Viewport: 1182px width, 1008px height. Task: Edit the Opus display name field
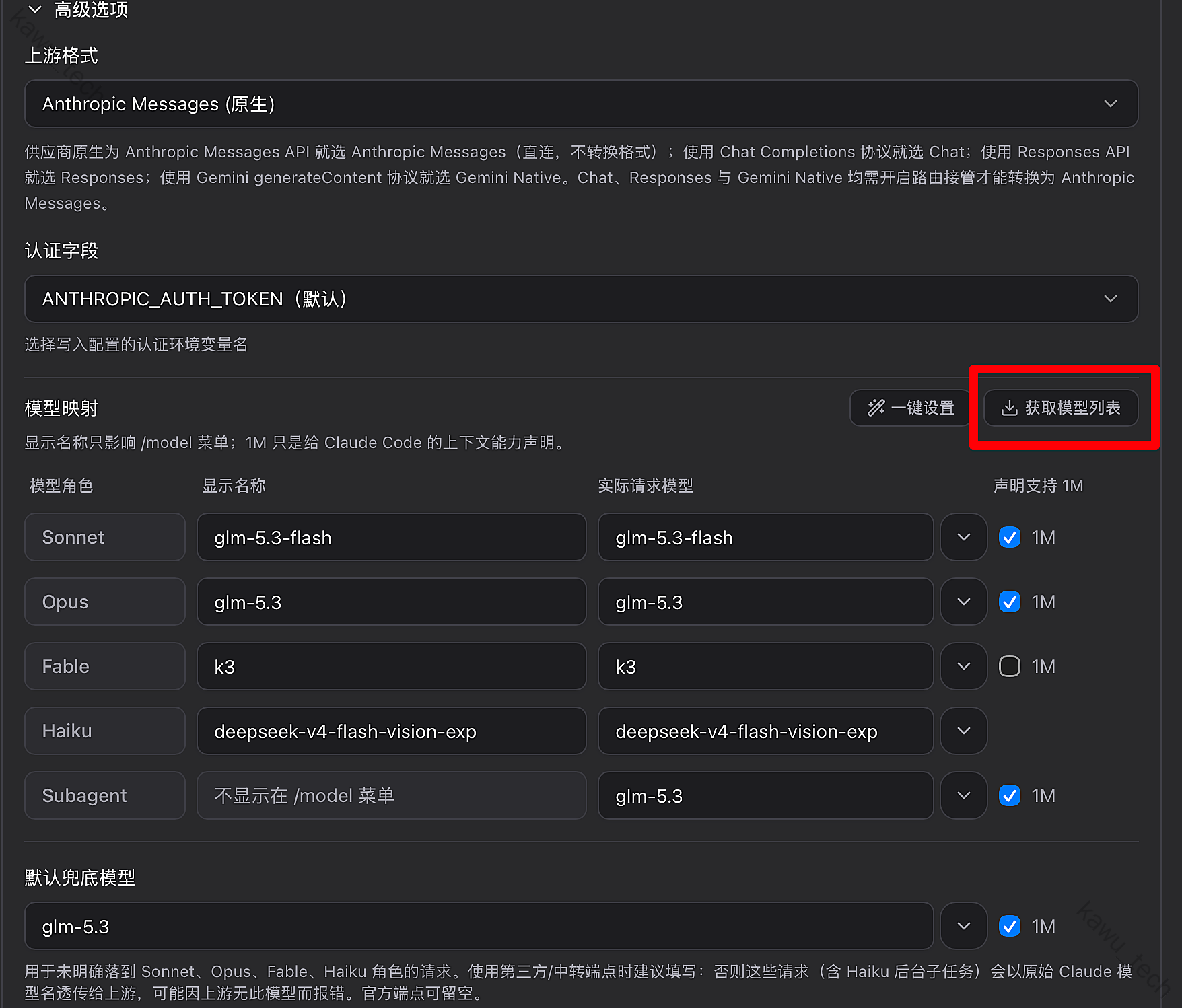[391, 602]
